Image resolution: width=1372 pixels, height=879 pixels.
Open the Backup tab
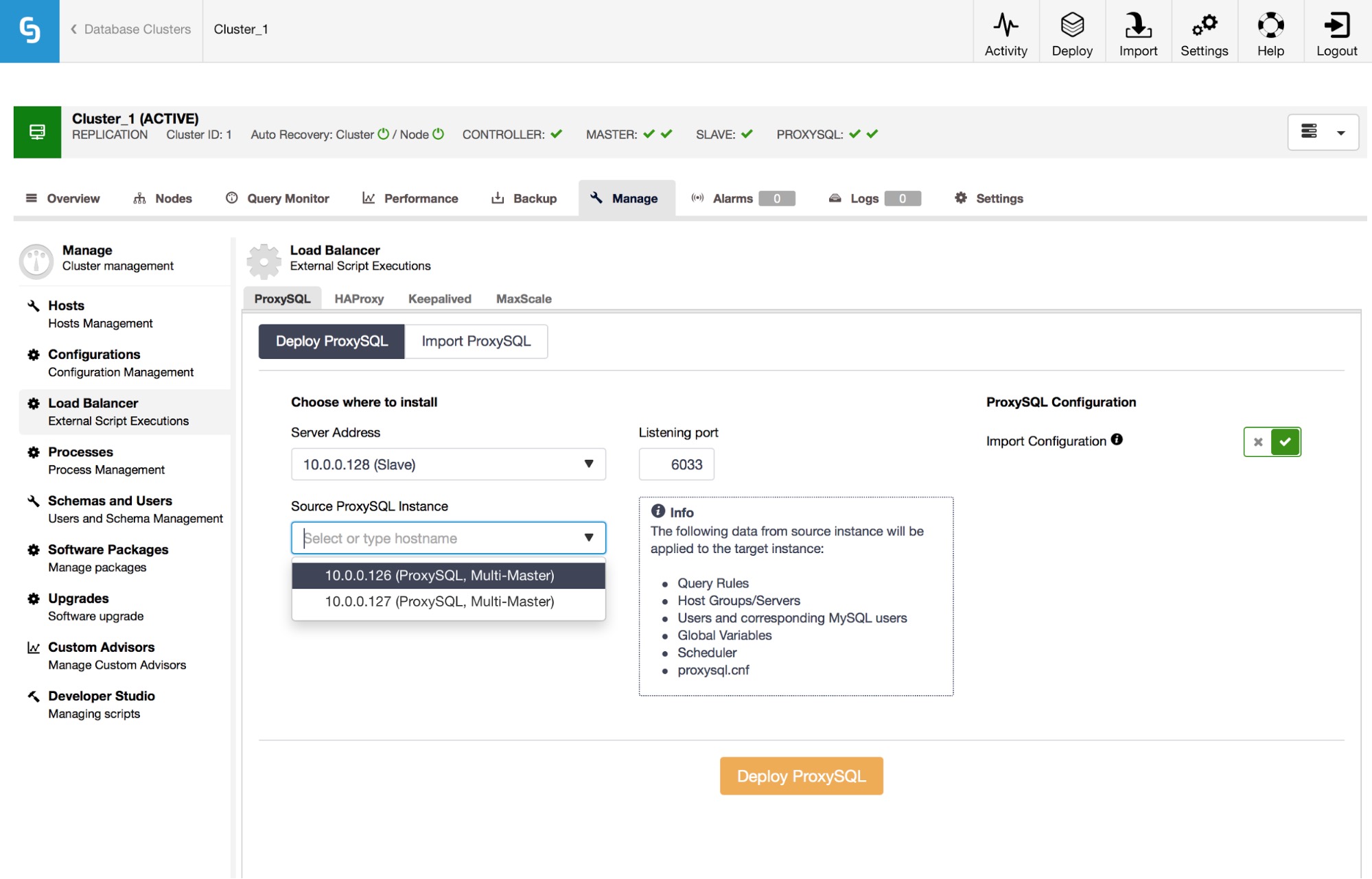[524, 198]
